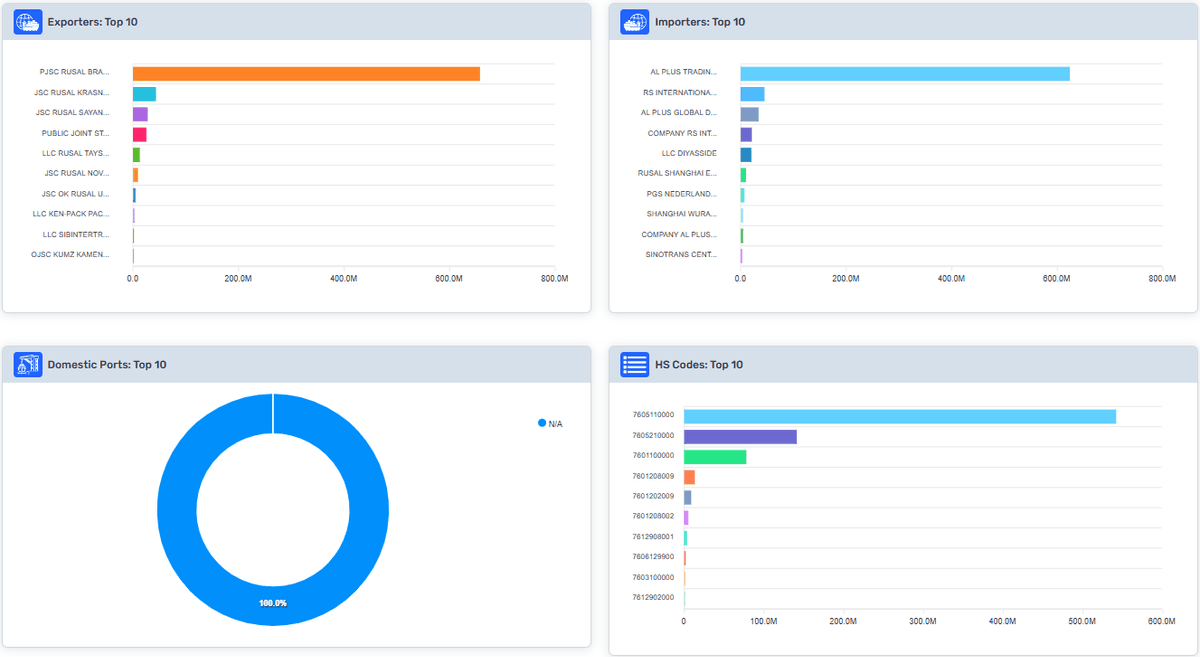Click the 7605110000 HS code bar

[x=899, y=416]
